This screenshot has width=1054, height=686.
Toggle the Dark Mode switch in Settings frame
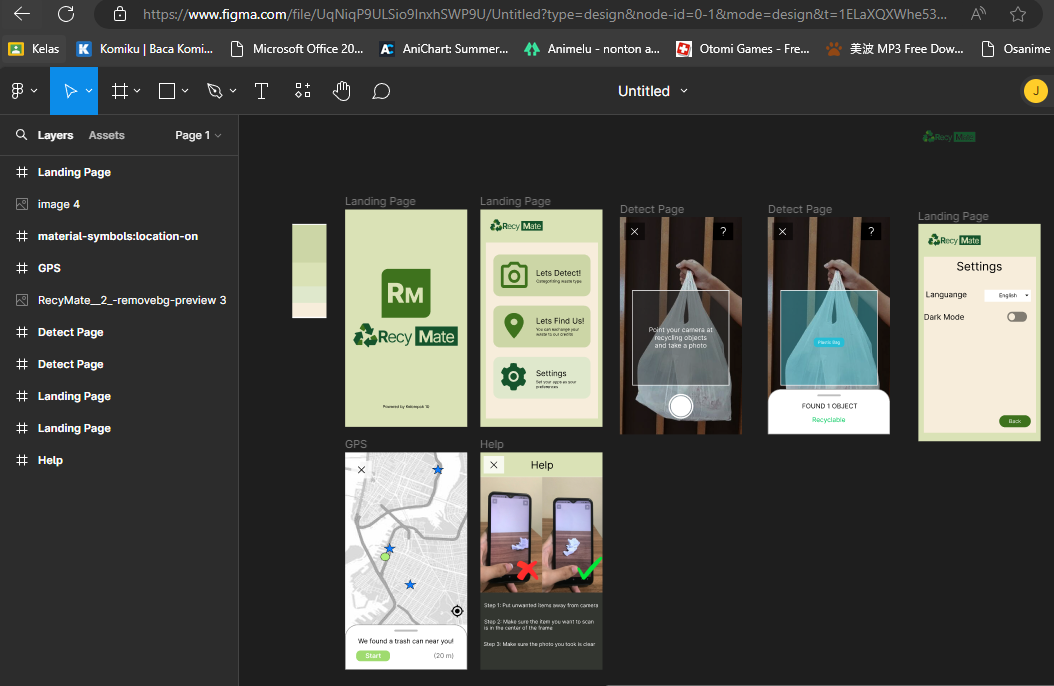coord(1016,317)
